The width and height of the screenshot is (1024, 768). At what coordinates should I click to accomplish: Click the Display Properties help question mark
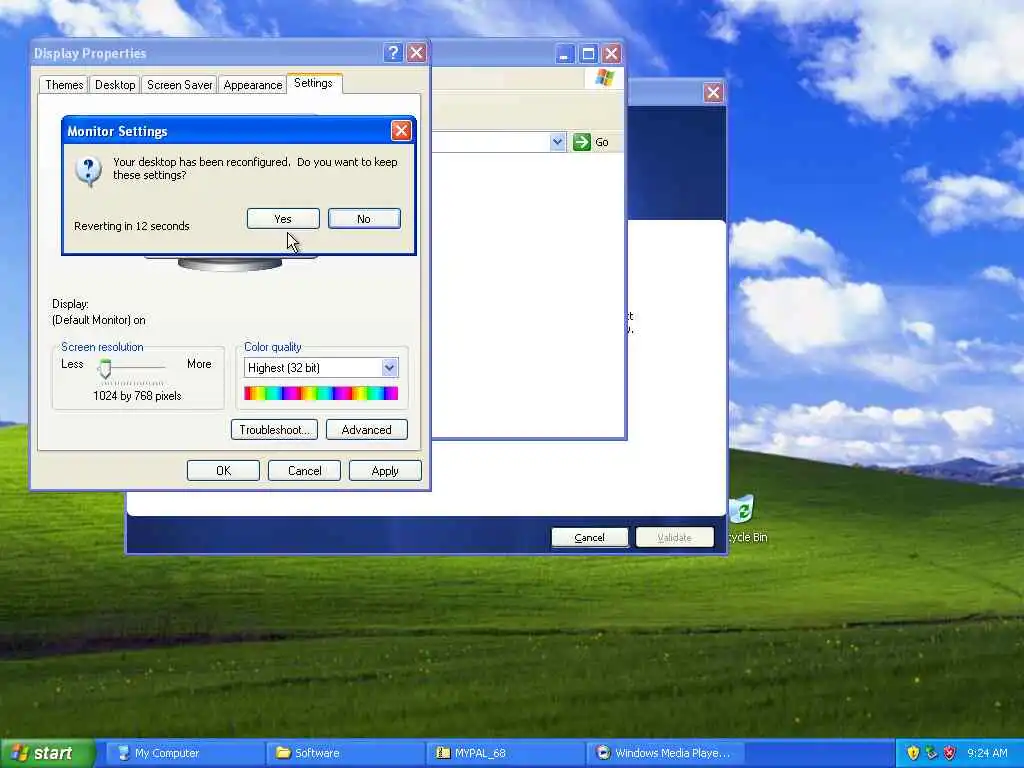[x=392, y=53]
